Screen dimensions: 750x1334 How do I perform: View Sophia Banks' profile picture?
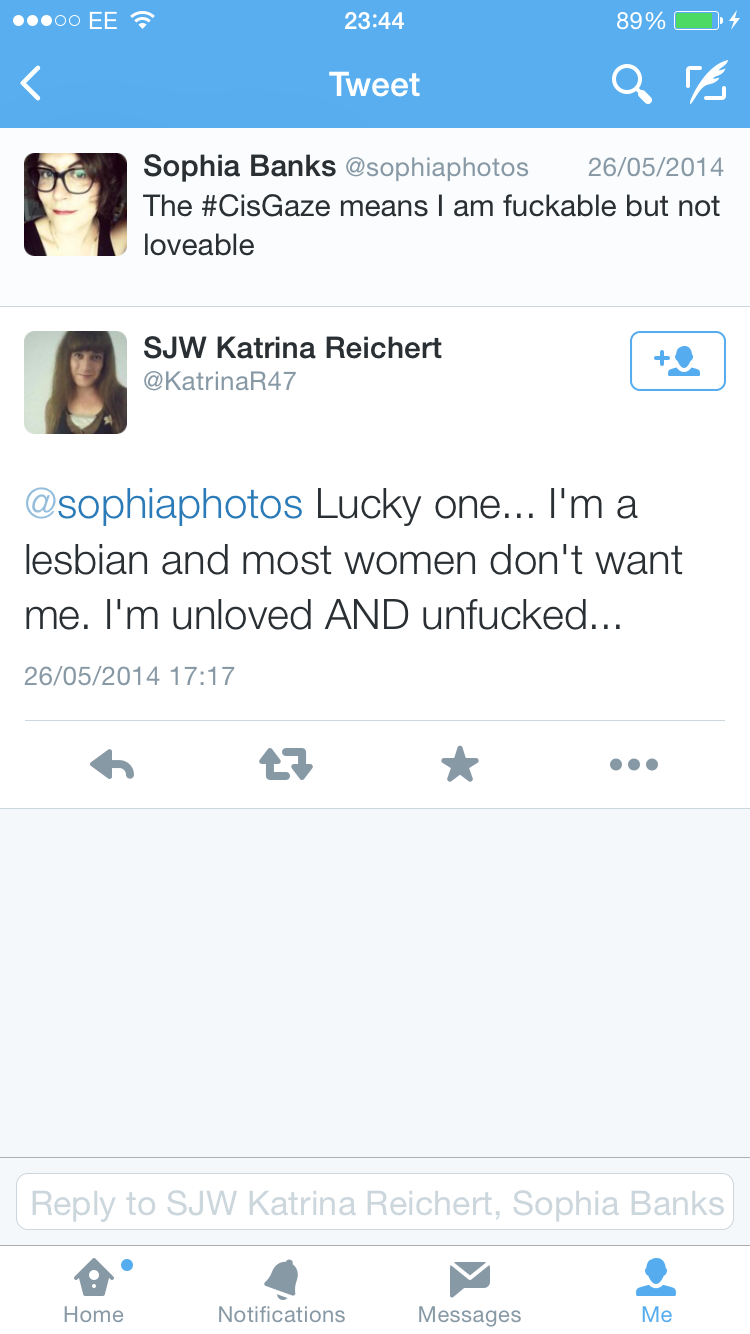[x=75, y=204]
